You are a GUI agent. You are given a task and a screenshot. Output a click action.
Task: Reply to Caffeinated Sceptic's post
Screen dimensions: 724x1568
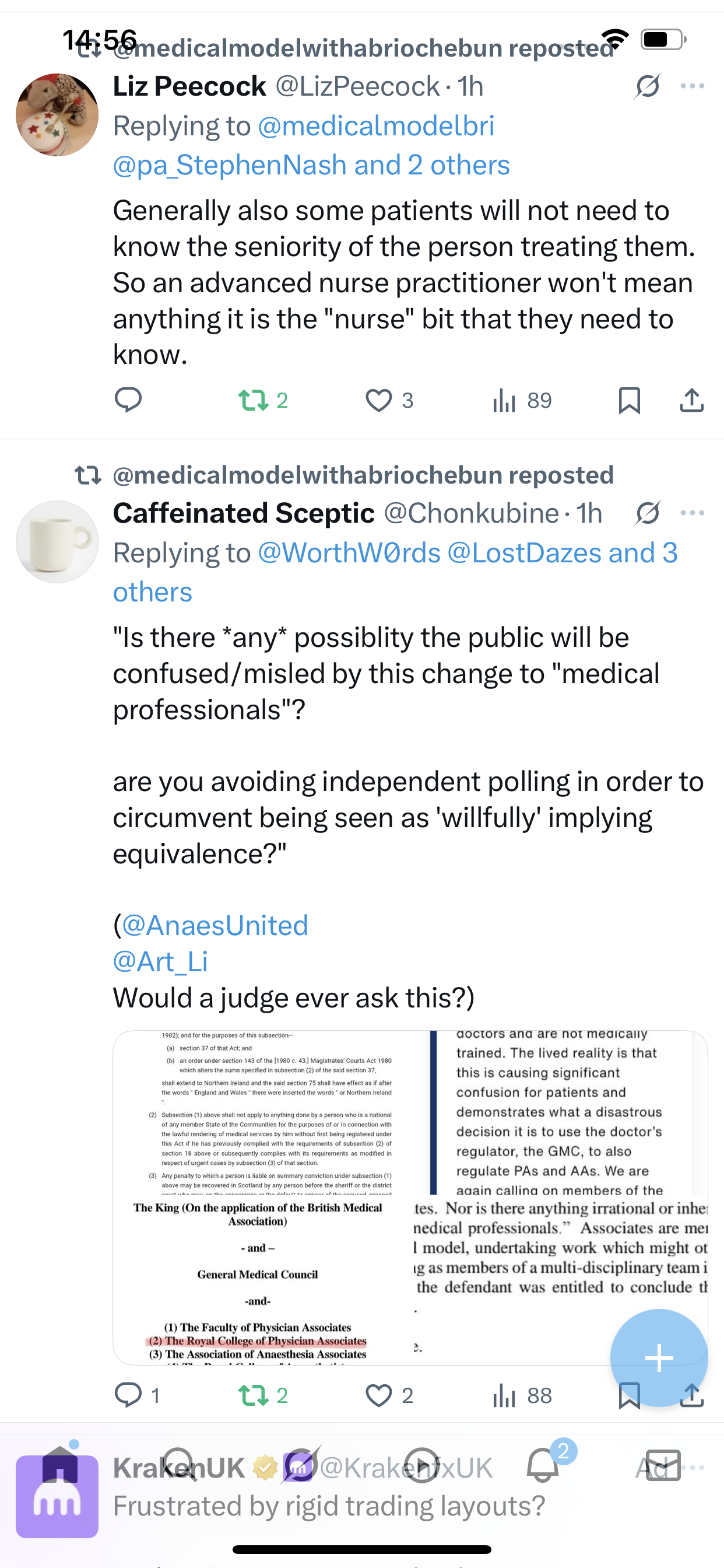click(129, 1395)
